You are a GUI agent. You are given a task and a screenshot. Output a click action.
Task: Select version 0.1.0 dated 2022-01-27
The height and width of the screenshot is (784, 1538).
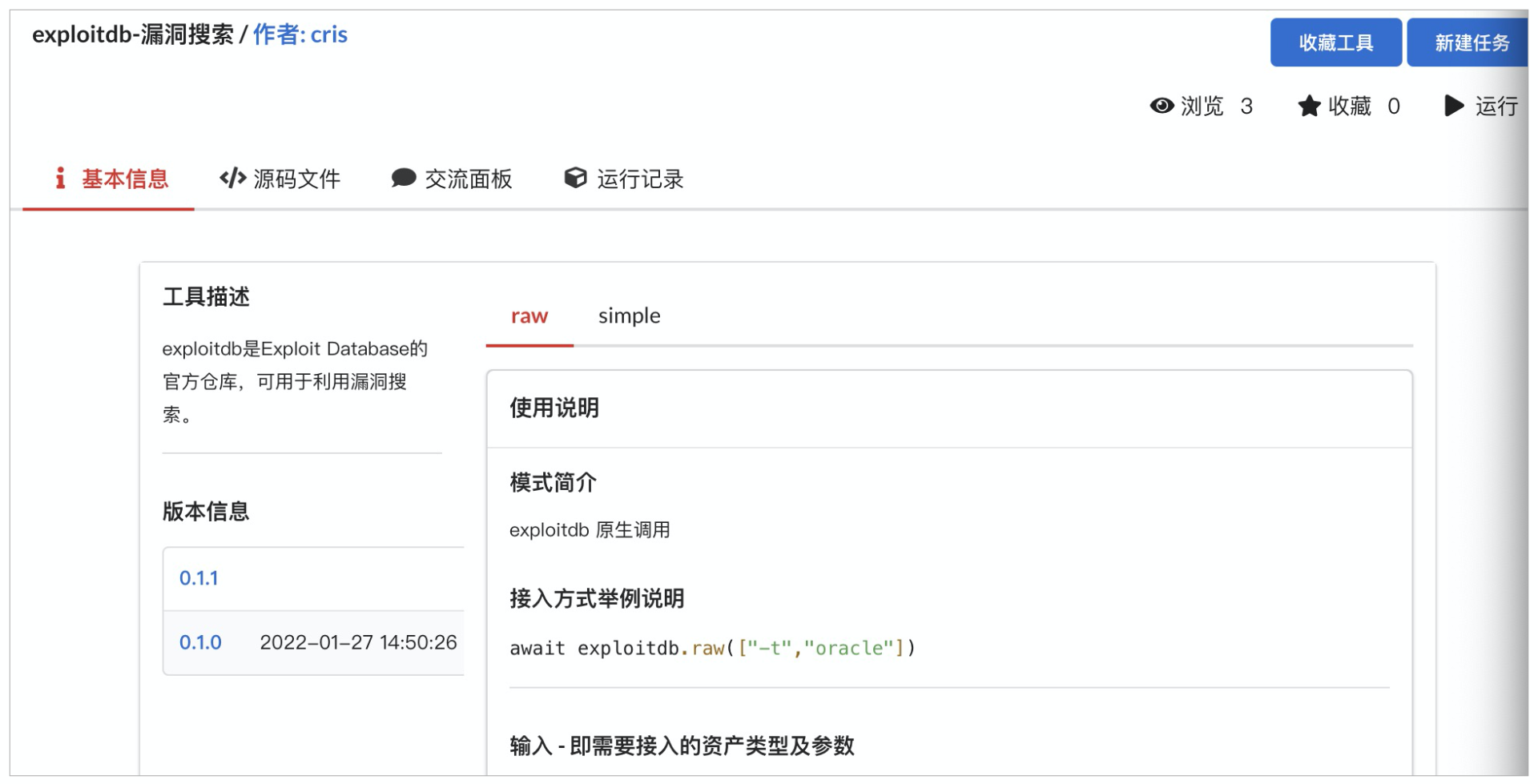pos(199,641)
